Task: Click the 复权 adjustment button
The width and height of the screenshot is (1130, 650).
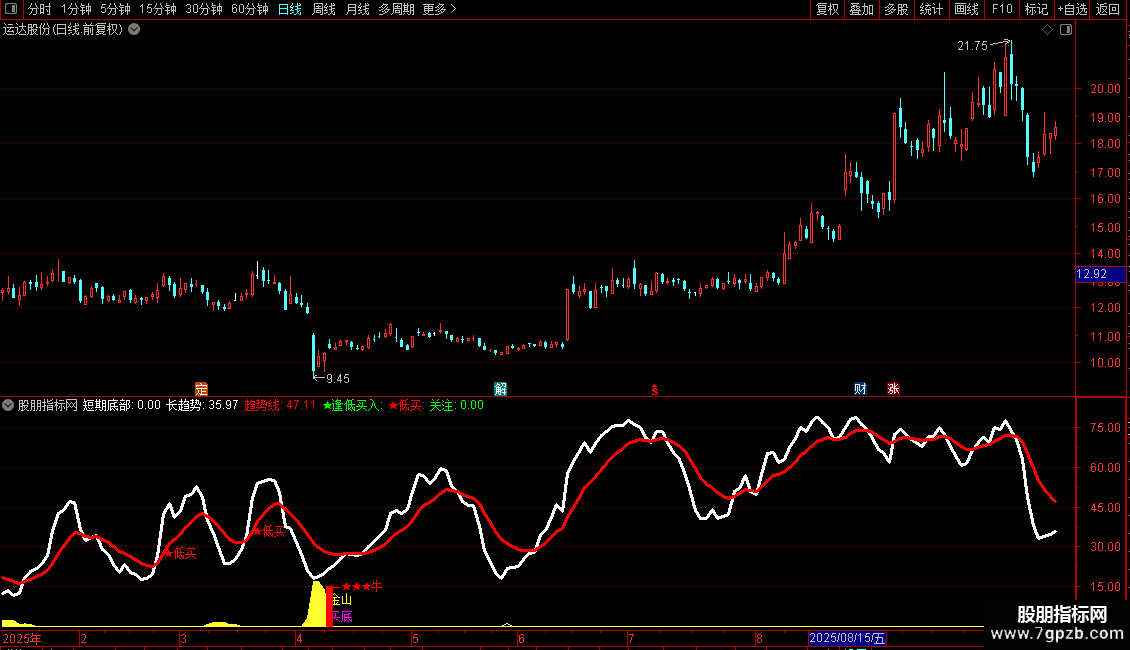Action: (x=827, y=9)
